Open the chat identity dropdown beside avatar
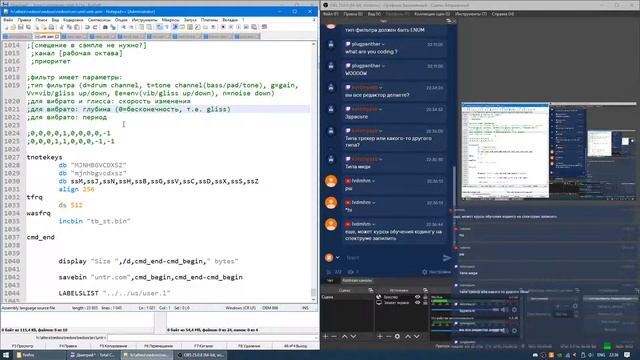 (338, 258)
